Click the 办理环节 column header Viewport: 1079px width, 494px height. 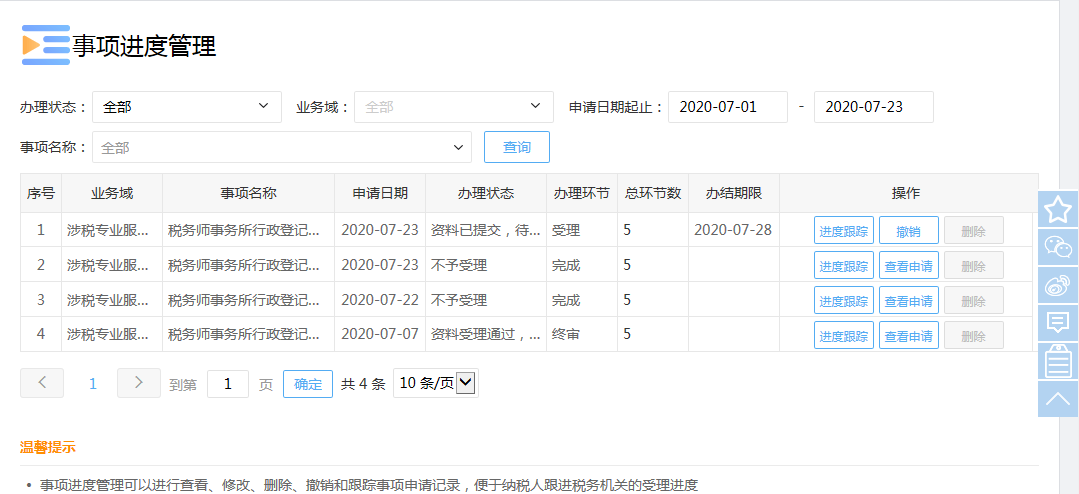[x=581, y=193]
